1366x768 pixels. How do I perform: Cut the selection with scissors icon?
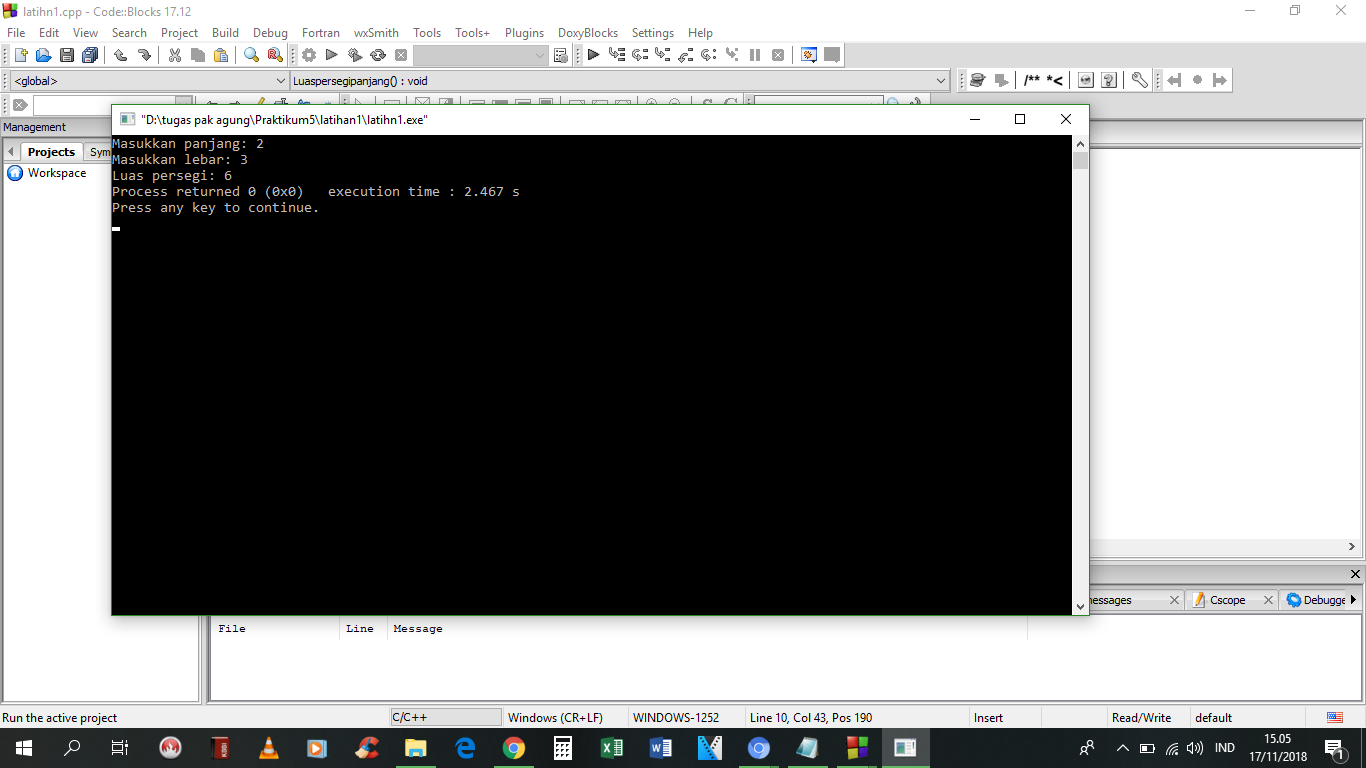coord(175,55)
